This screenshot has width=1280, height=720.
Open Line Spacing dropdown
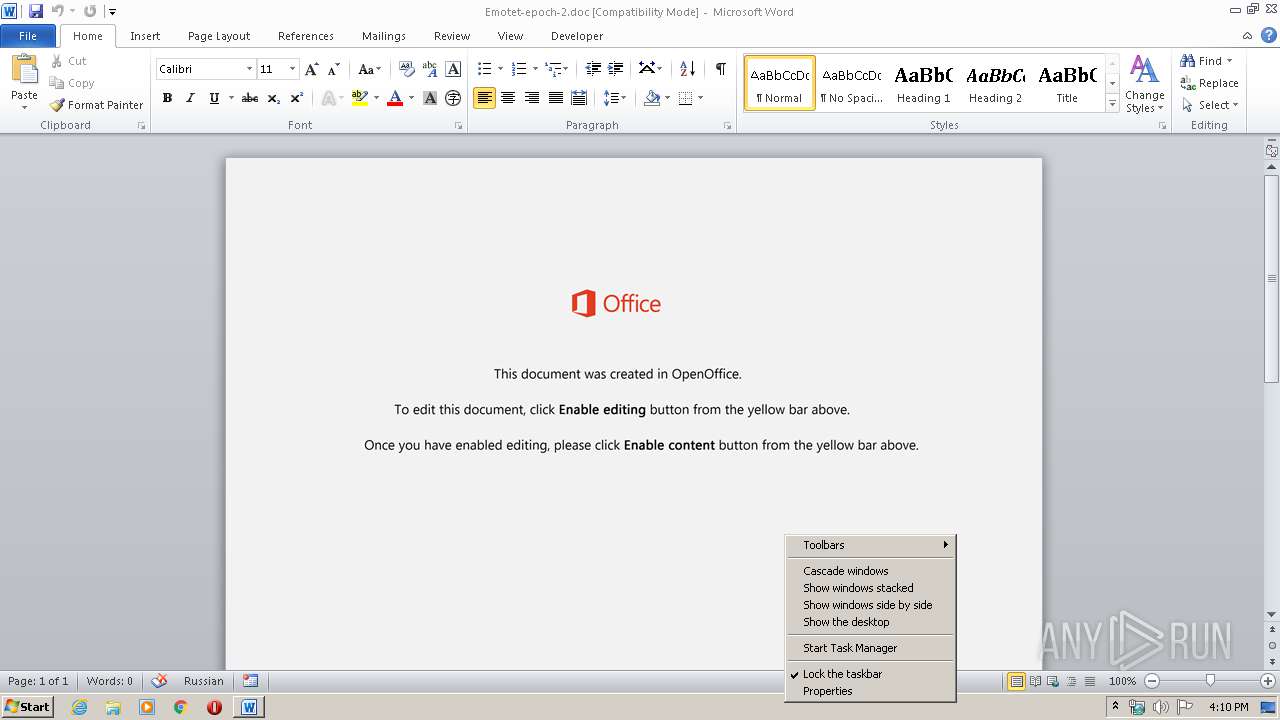point(614,98)
